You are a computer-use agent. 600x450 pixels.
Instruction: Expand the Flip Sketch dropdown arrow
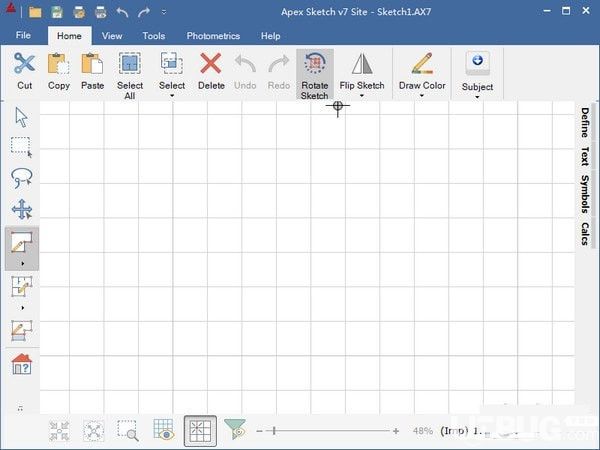tap(362, 96)
